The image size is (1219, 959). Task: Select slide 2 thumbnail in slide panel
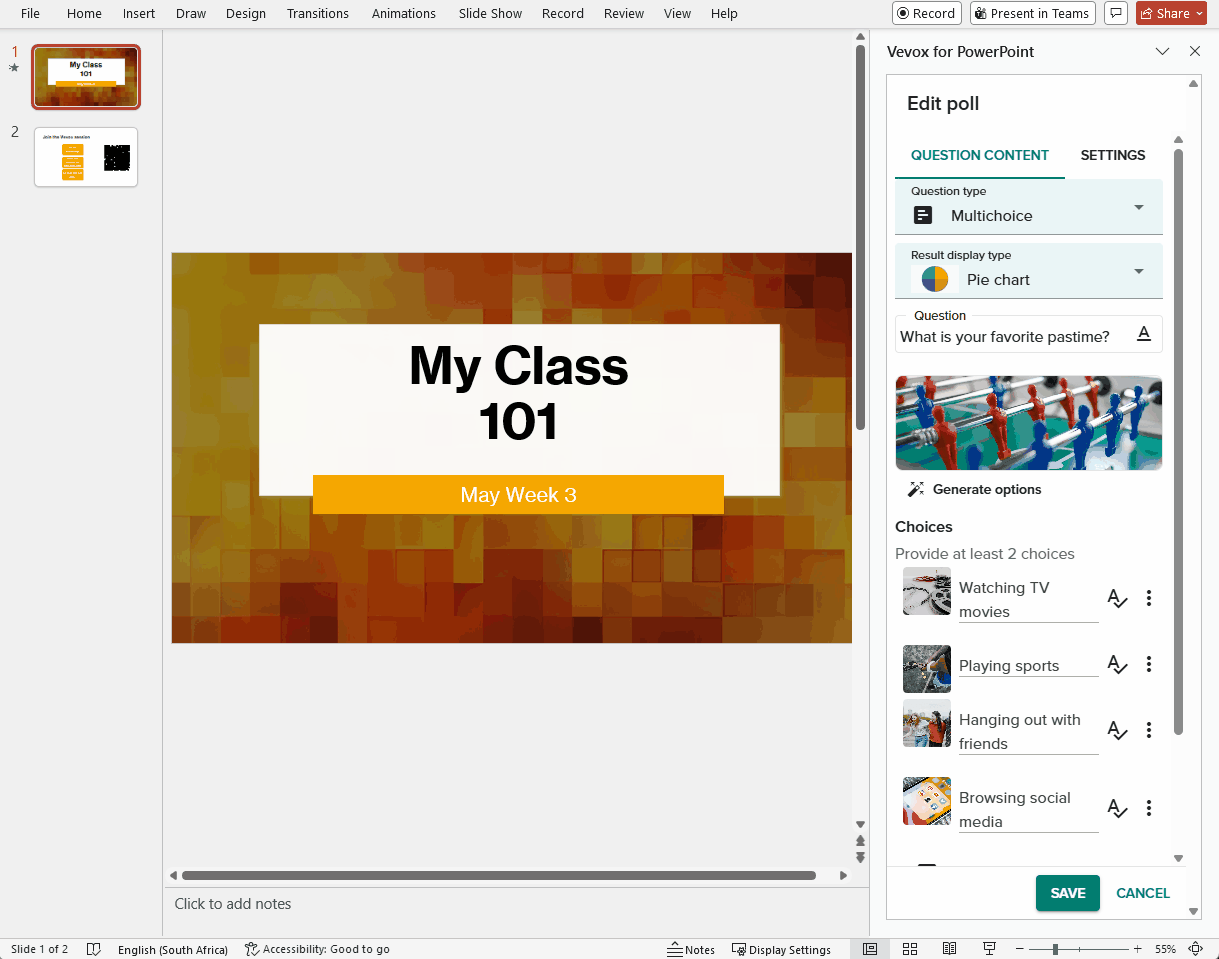click(86, 157)
